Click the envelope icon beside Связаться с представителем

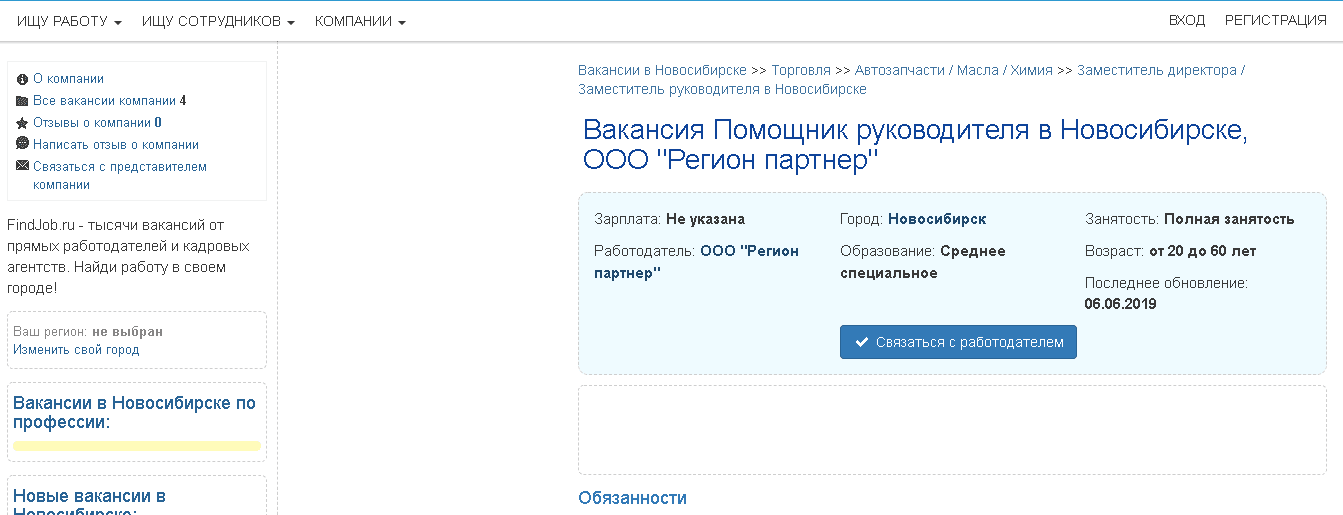[22, 166]
